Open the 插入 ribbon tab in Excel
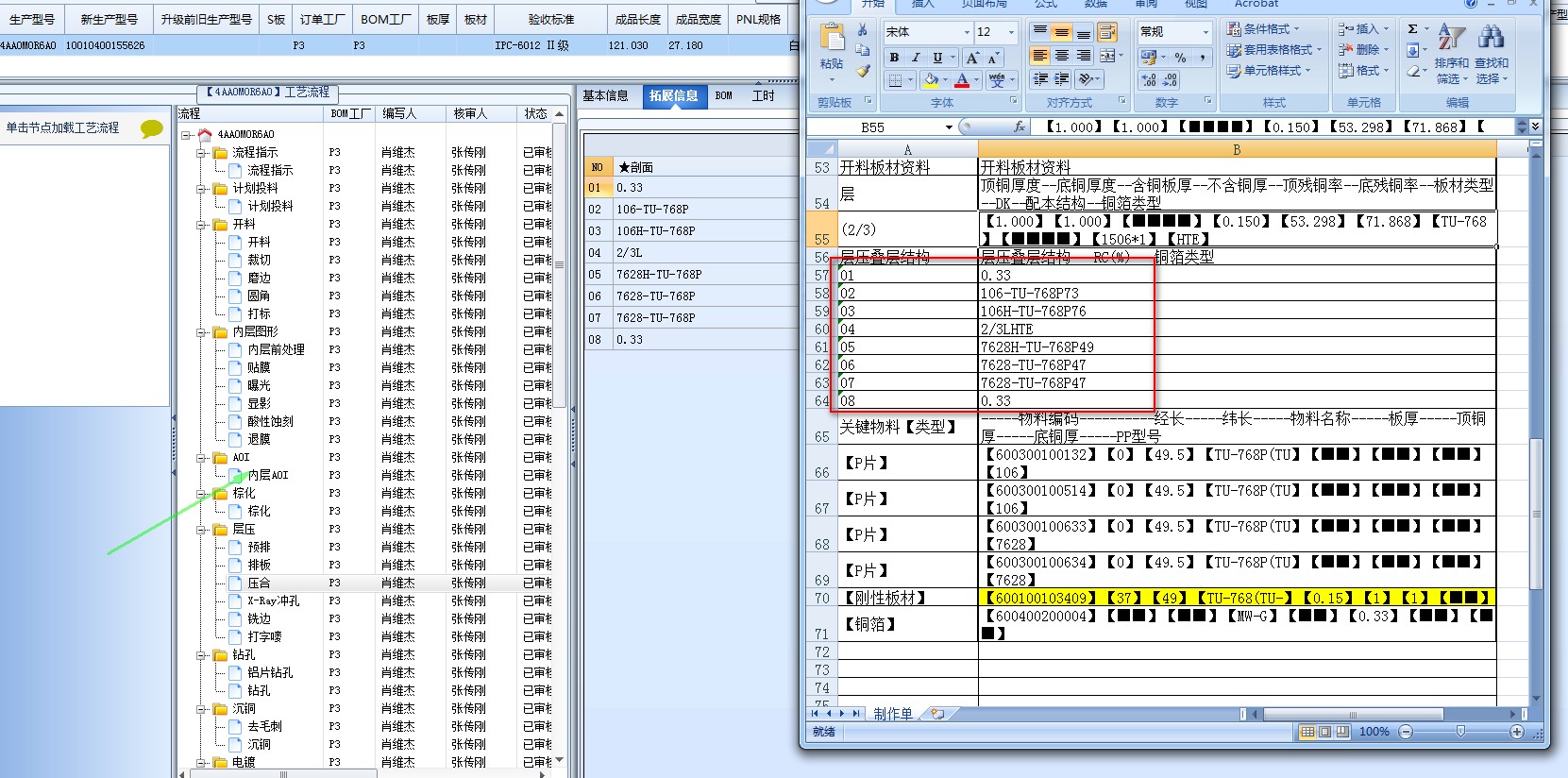 (922, 4)
